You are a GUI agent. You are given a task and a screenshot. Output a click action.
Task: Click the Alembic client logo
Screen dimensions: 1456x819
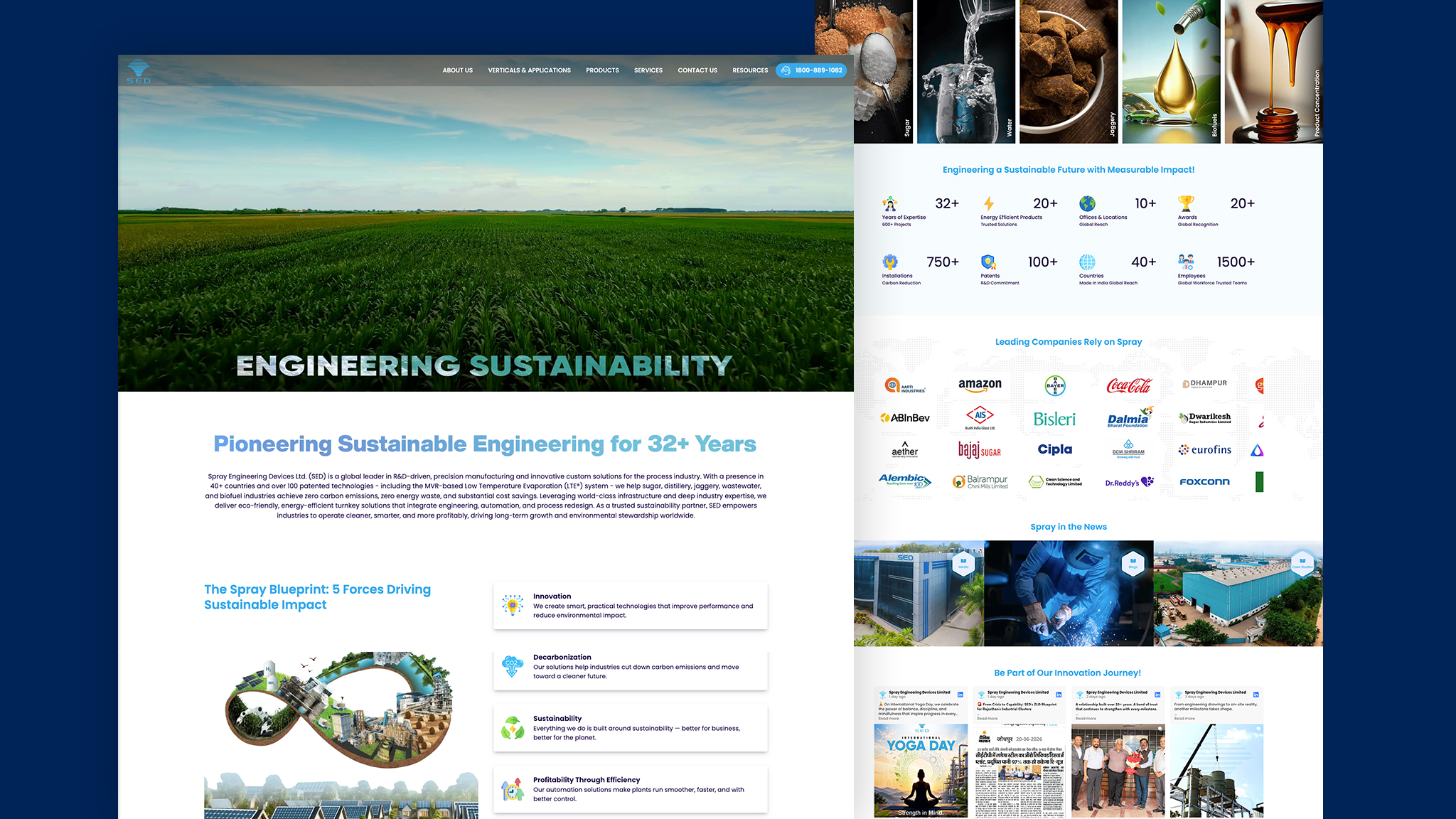point(905,481)
